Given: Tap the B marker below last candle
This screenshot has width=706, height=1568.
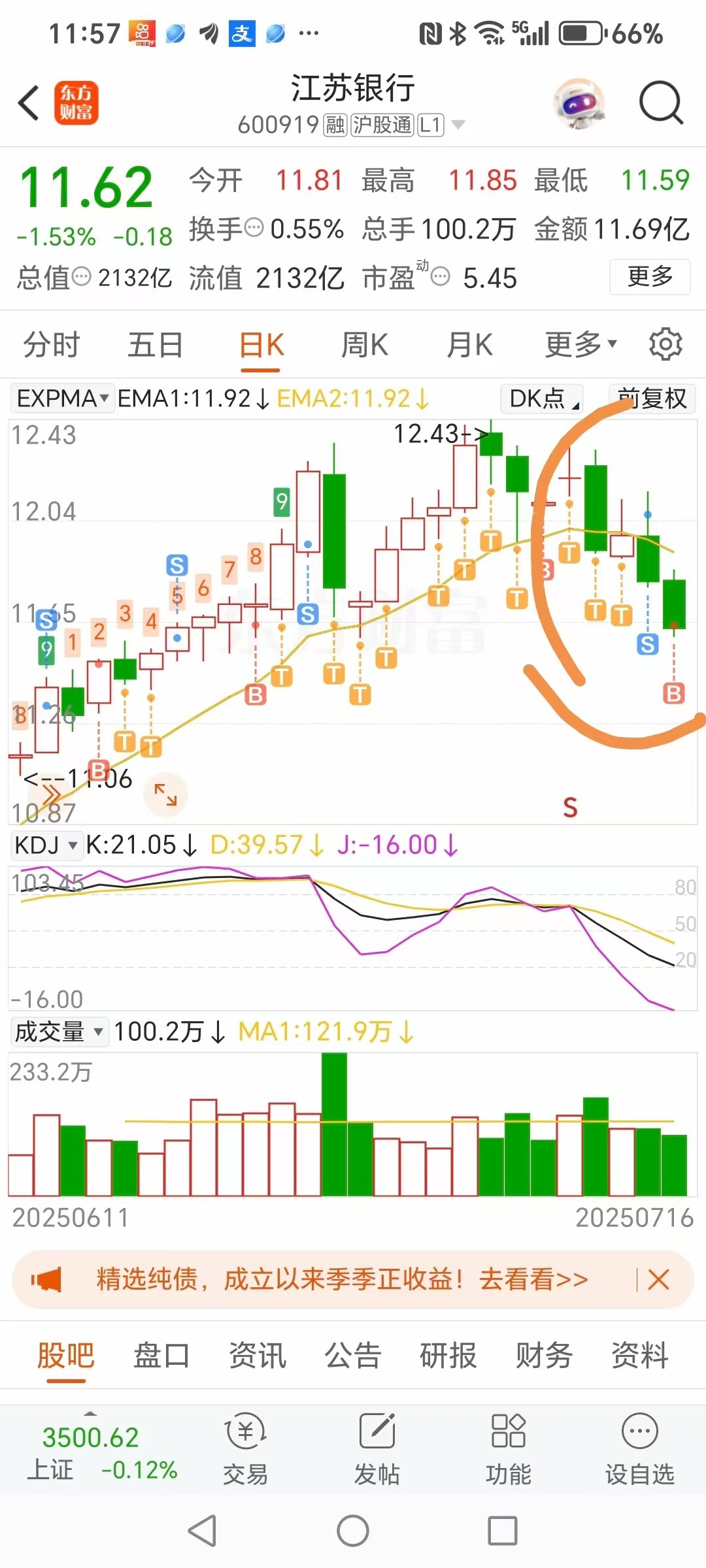Looking at the screenshot, I should coord(673,693).
